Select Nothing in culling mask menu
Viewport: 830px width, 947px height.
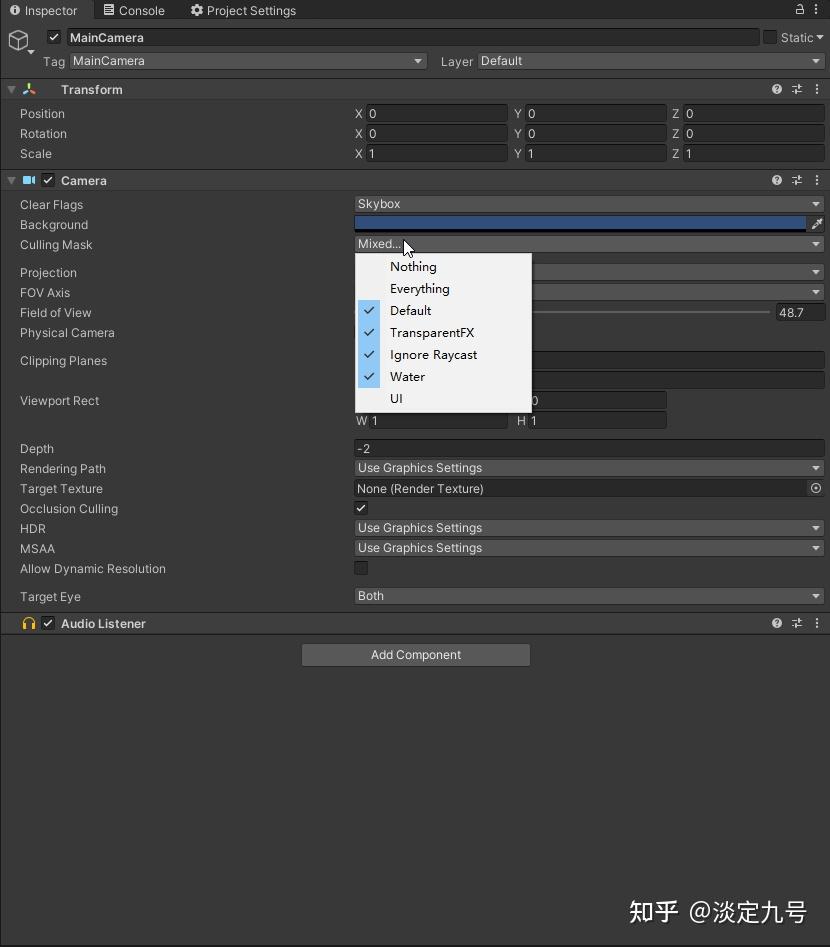443,266
